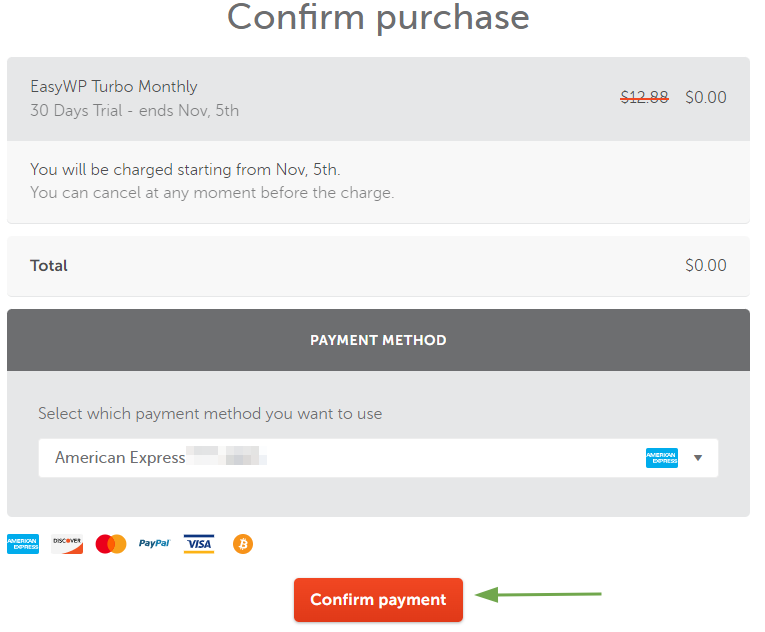Viewport: 765px width, 632px height.
Task: Expand the payment method dropdown arrow
Action: tap(698, 458)
